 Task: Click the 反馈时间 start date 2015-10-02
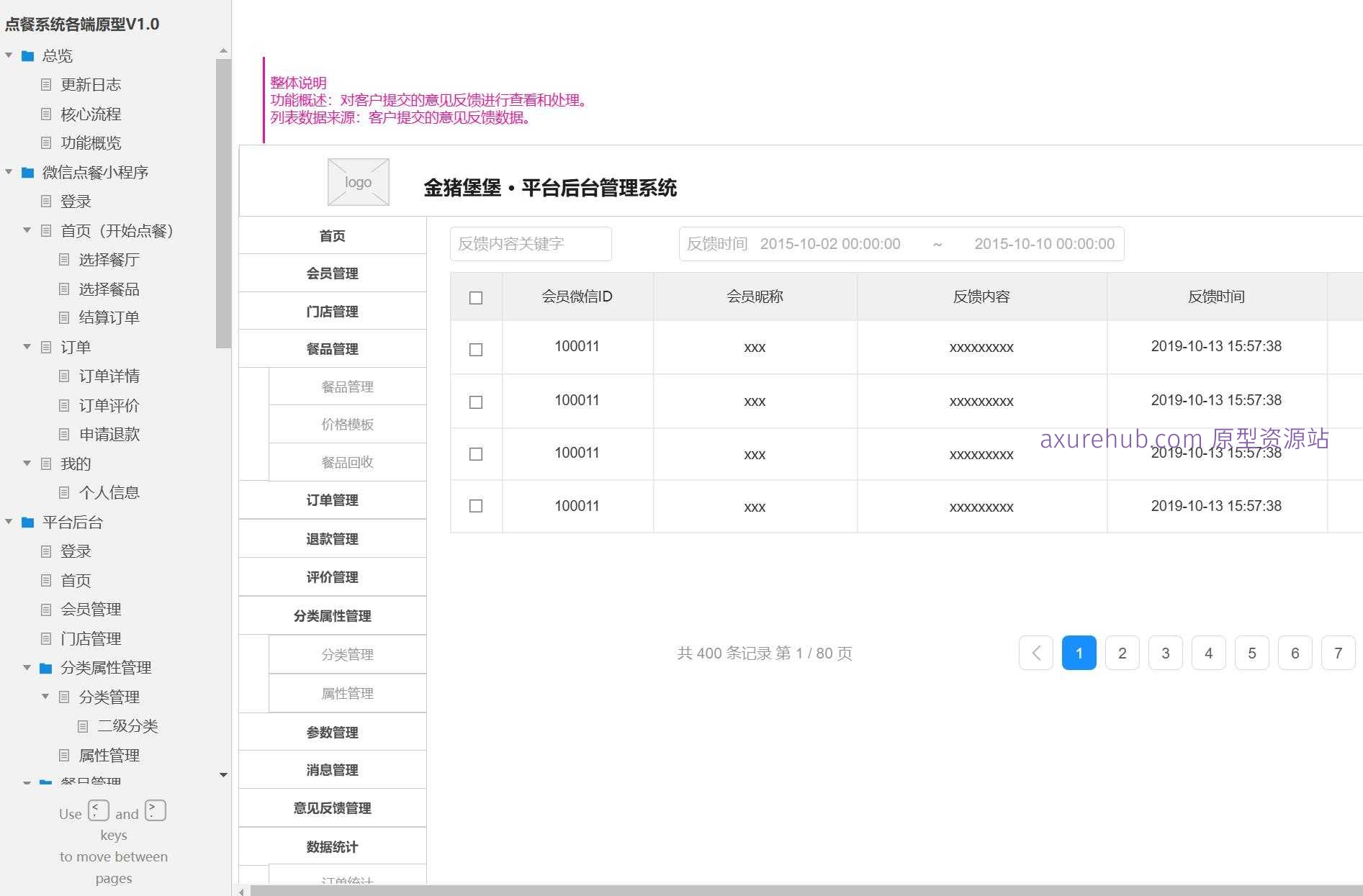[x=830, y=244]
